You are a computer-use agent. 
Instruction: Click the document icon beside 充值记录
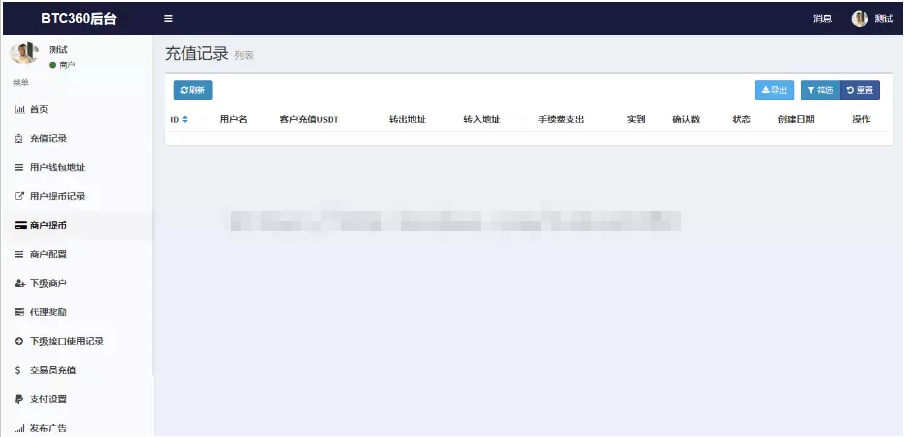click(18, 139)
